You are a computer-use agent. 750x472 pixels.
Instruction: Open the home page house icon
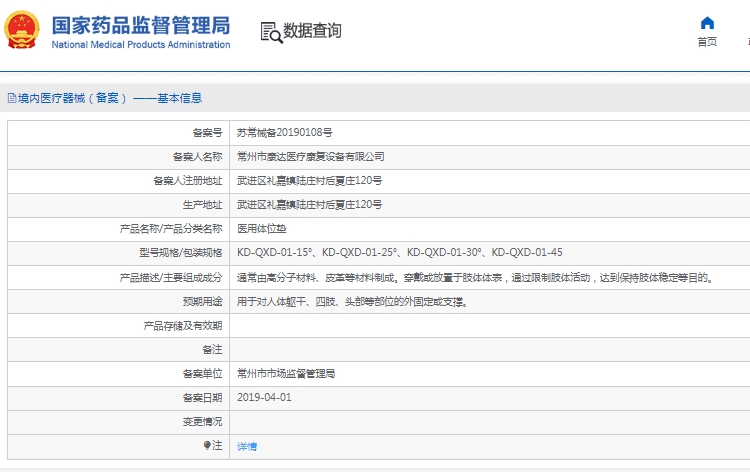point(707,23)
